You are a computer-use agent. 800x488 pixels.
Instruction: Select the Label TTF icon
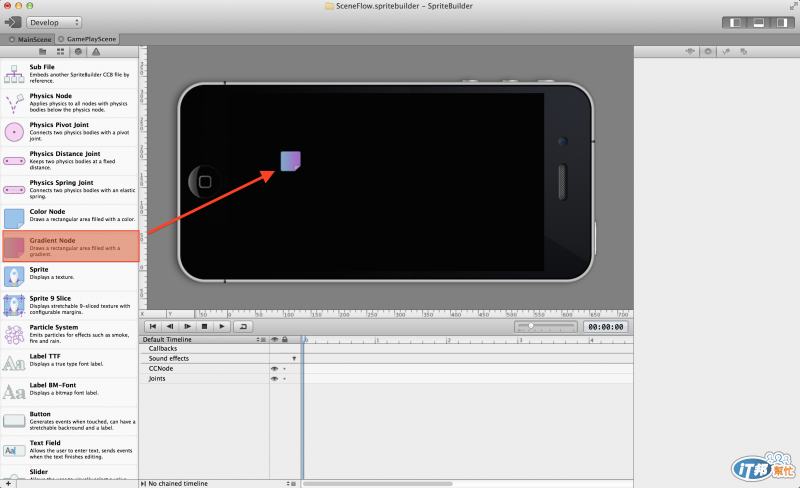14,364
